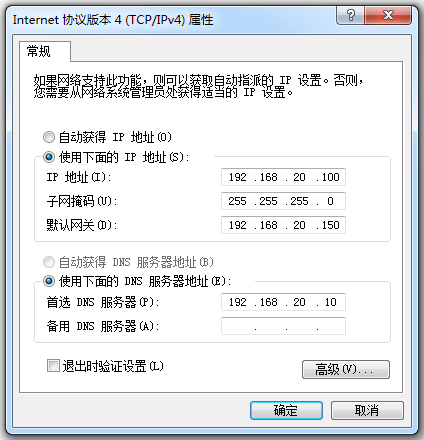Confirm with the 确定 button
Screen dimensions: 424x440
point(286,410)
